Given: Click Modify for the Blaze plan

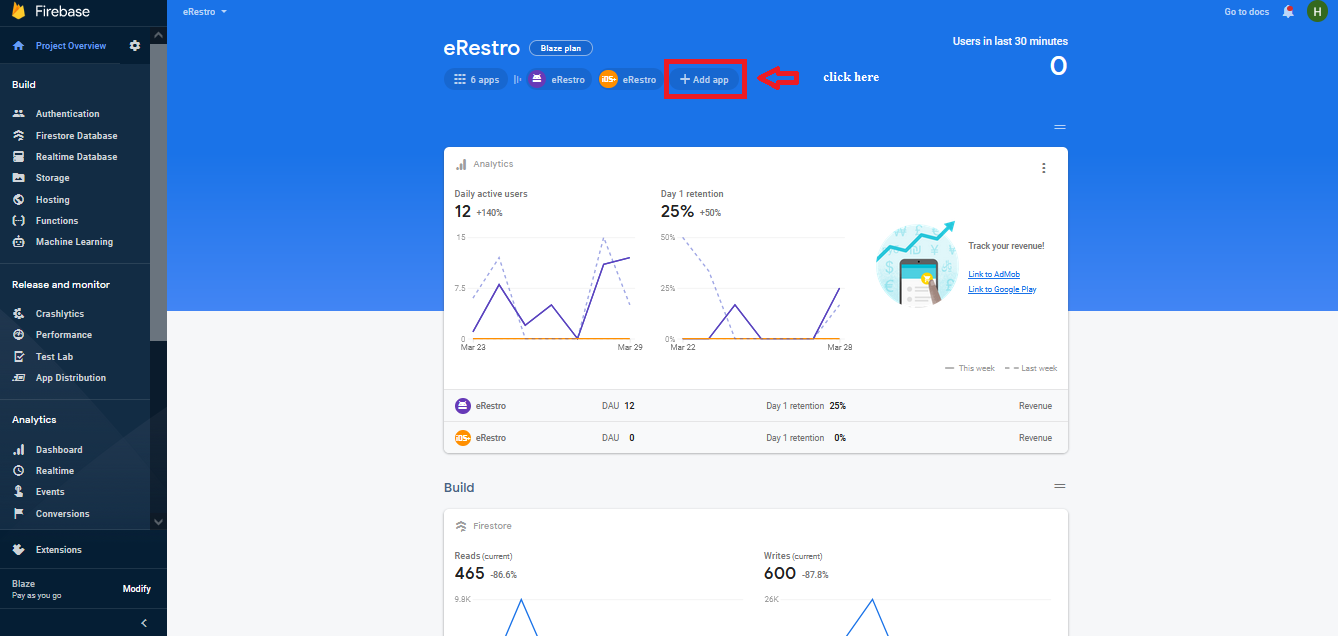Looking at the screenshot, I should point(136,589).
